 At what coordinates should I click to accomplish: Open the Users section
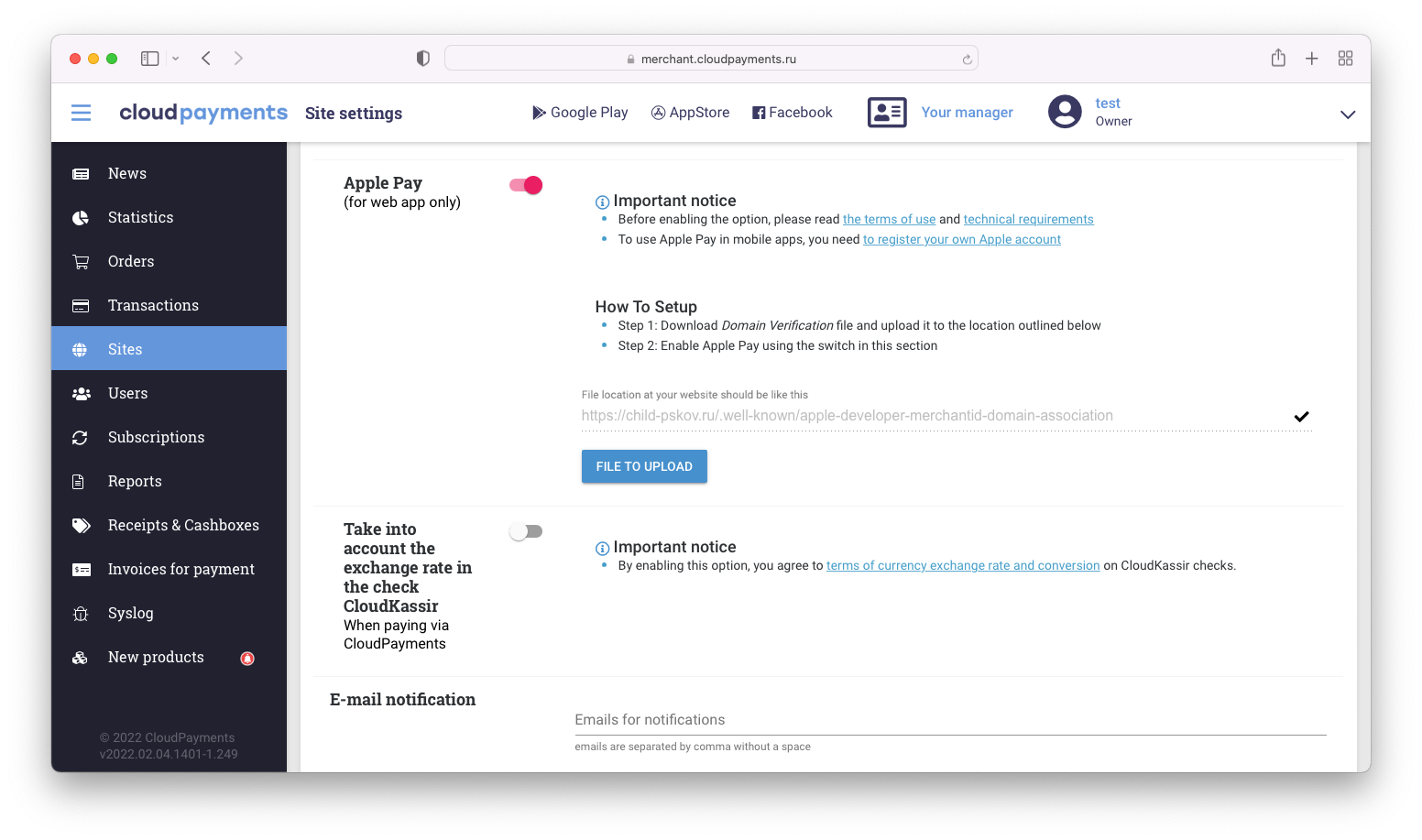coord(127,393)
